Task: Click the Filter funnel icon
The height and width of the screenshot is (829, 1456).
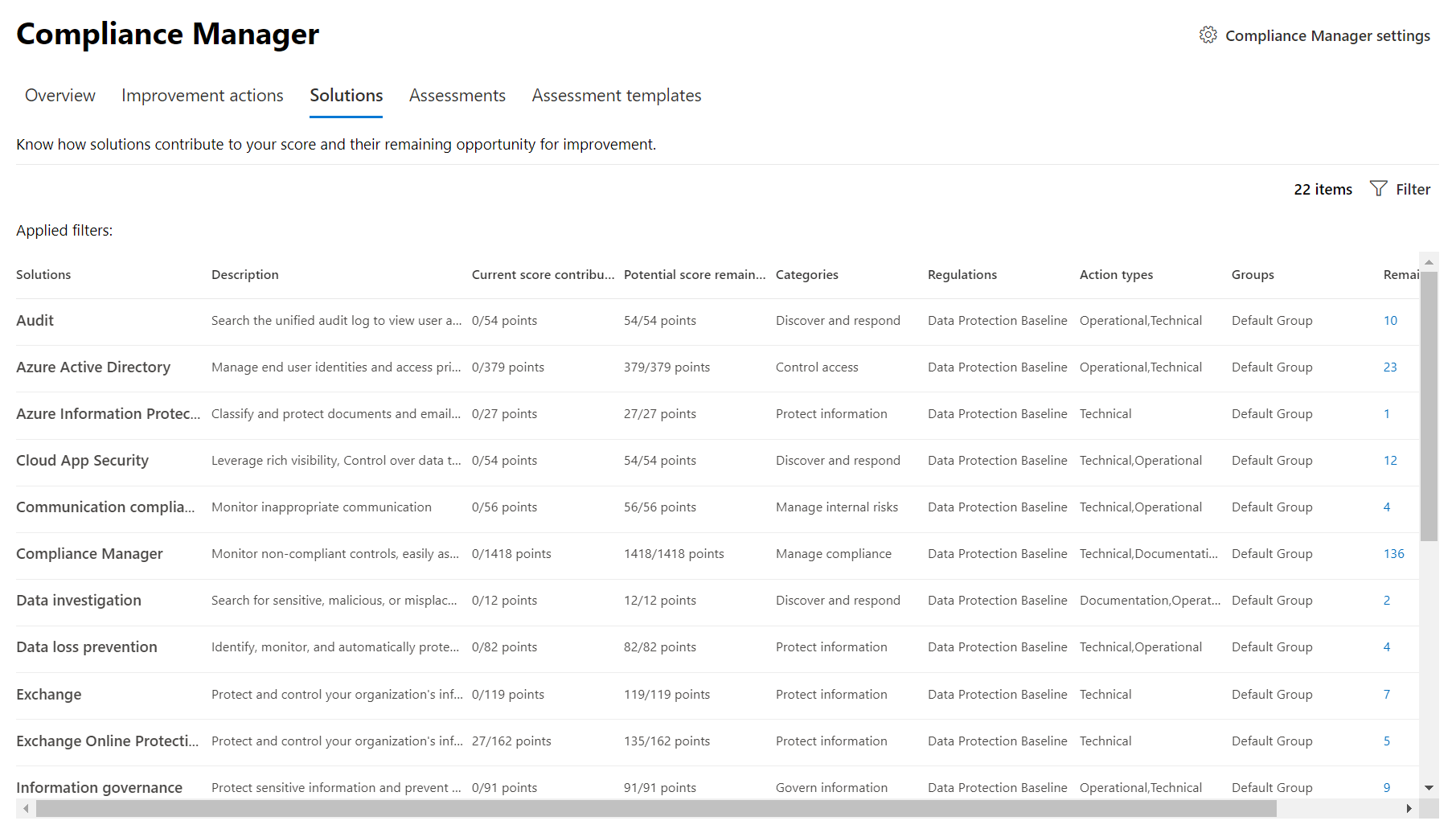Action: tap(1380, 189)
